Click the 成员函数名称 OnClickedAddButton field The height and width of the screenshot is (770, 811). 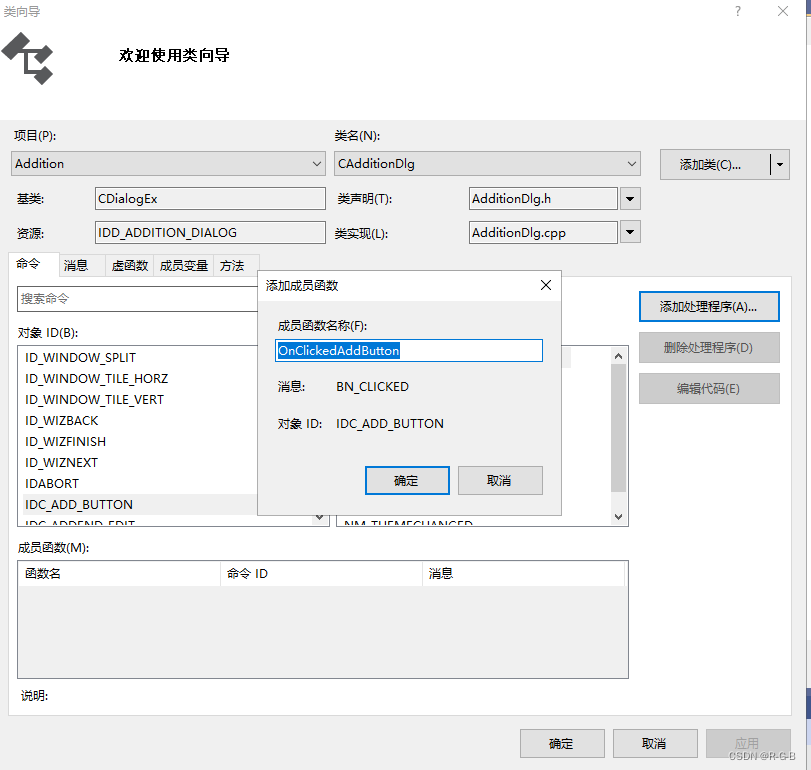(x=409, y=351)
